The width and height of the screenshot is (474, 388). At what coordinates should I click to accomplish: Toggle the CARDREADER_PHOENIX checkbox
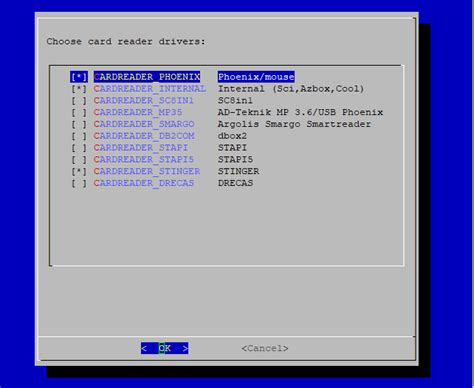[x=79, y=77]
